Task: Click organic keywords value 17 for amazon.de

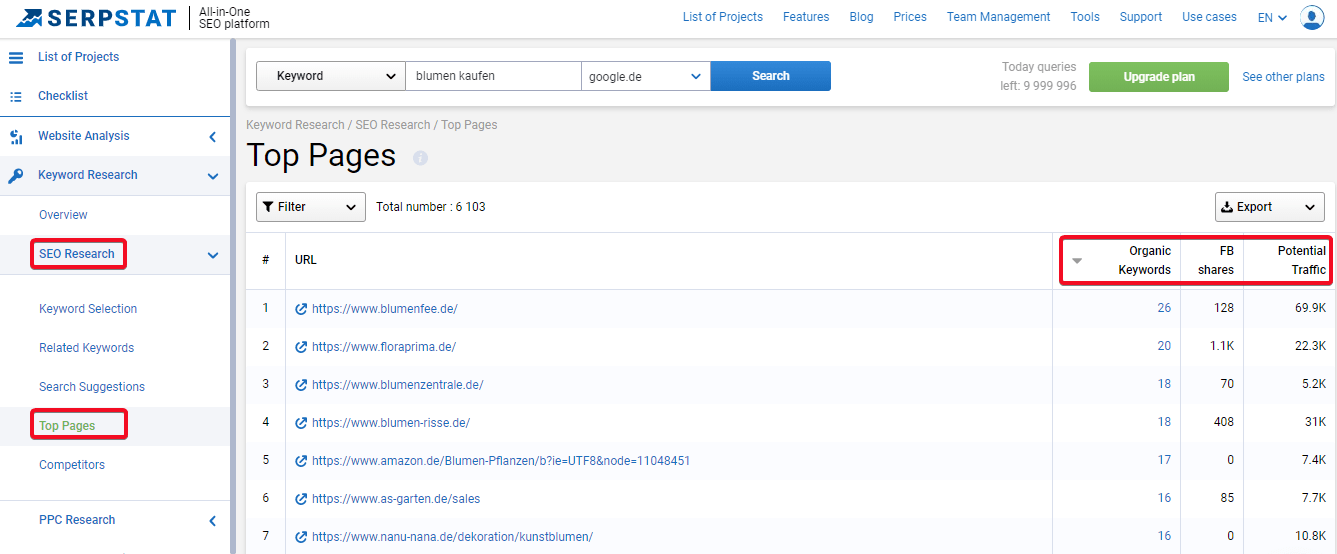Action: pyautogui.click(x=1164, y=460)
